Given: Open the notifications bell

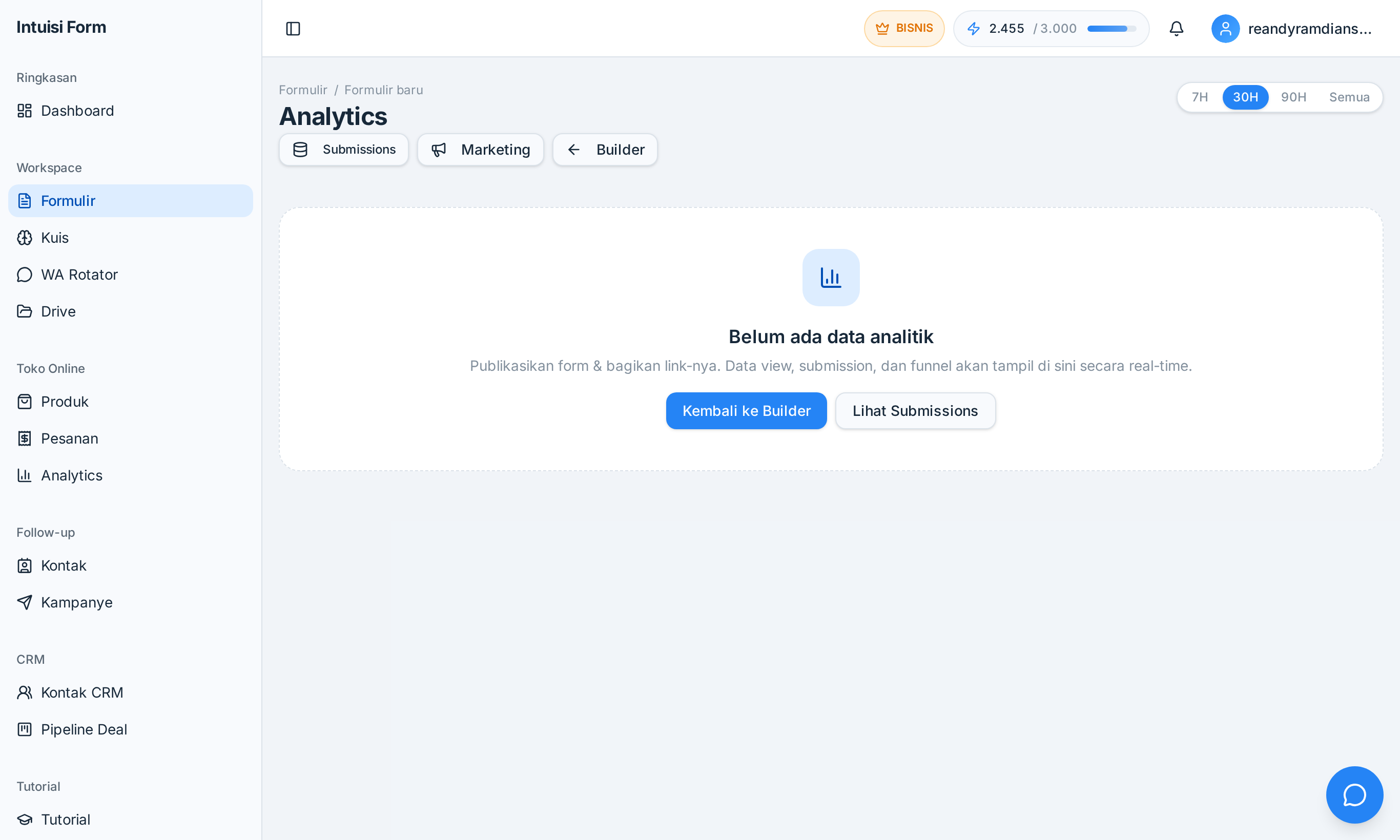Looking at the screenshot, I should pos(1176,28).
